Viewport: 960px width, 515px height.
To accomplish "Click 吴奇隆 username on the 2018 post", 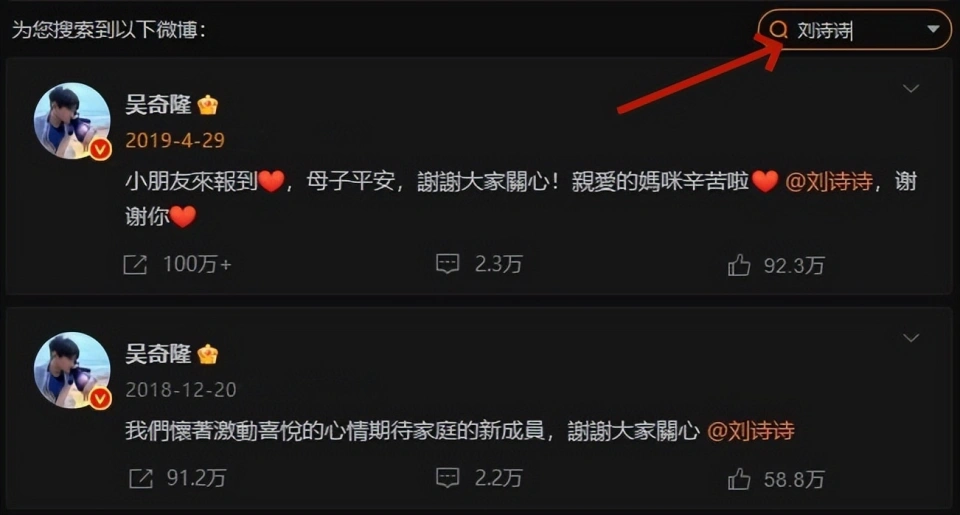I will click(159, 354).
